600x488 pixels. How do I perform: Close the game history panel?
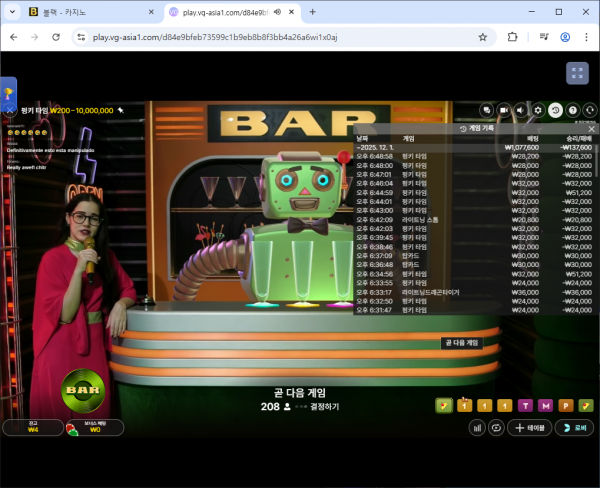591,129
